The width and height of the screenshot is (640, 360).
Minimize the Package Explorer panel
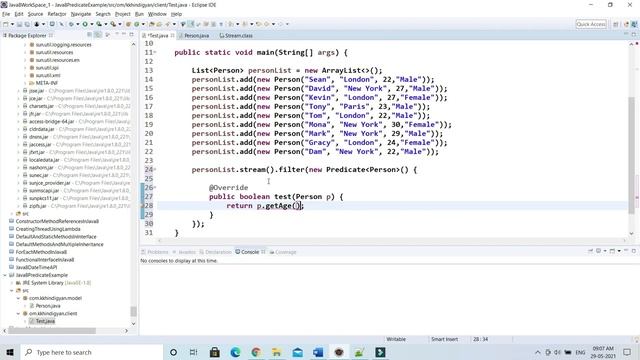point(124,35)
